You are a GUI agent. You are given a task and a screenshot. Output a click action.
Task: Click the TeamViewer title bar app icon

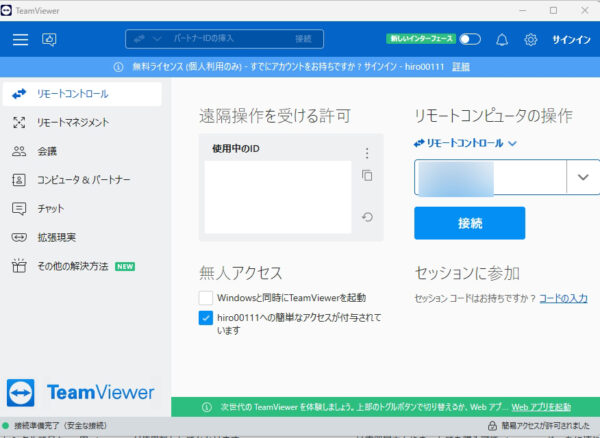point(6,10)
